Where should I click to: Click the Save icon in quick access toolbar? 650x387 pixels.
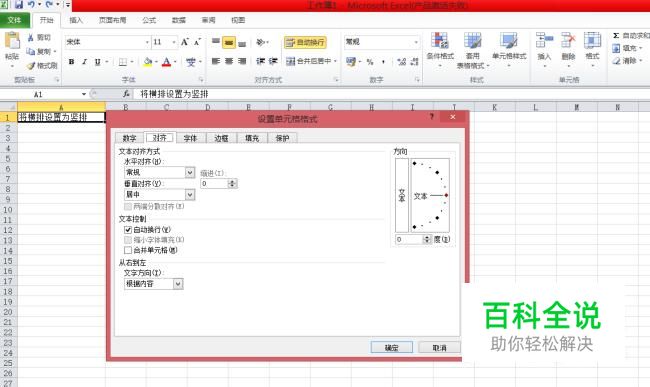19,5
